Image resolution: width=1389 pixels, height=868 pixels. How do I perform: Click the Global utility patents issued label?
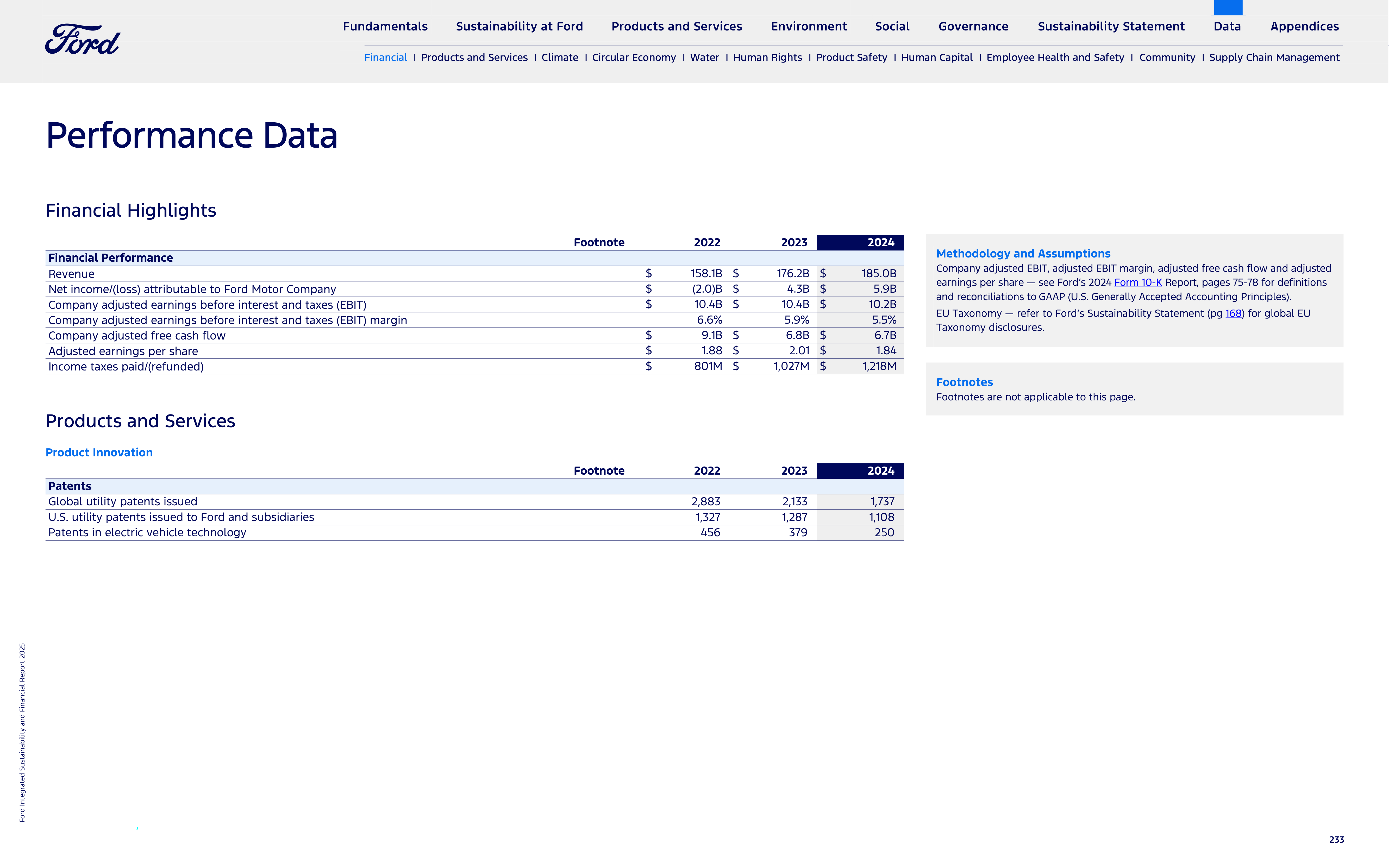click(122, 502)
